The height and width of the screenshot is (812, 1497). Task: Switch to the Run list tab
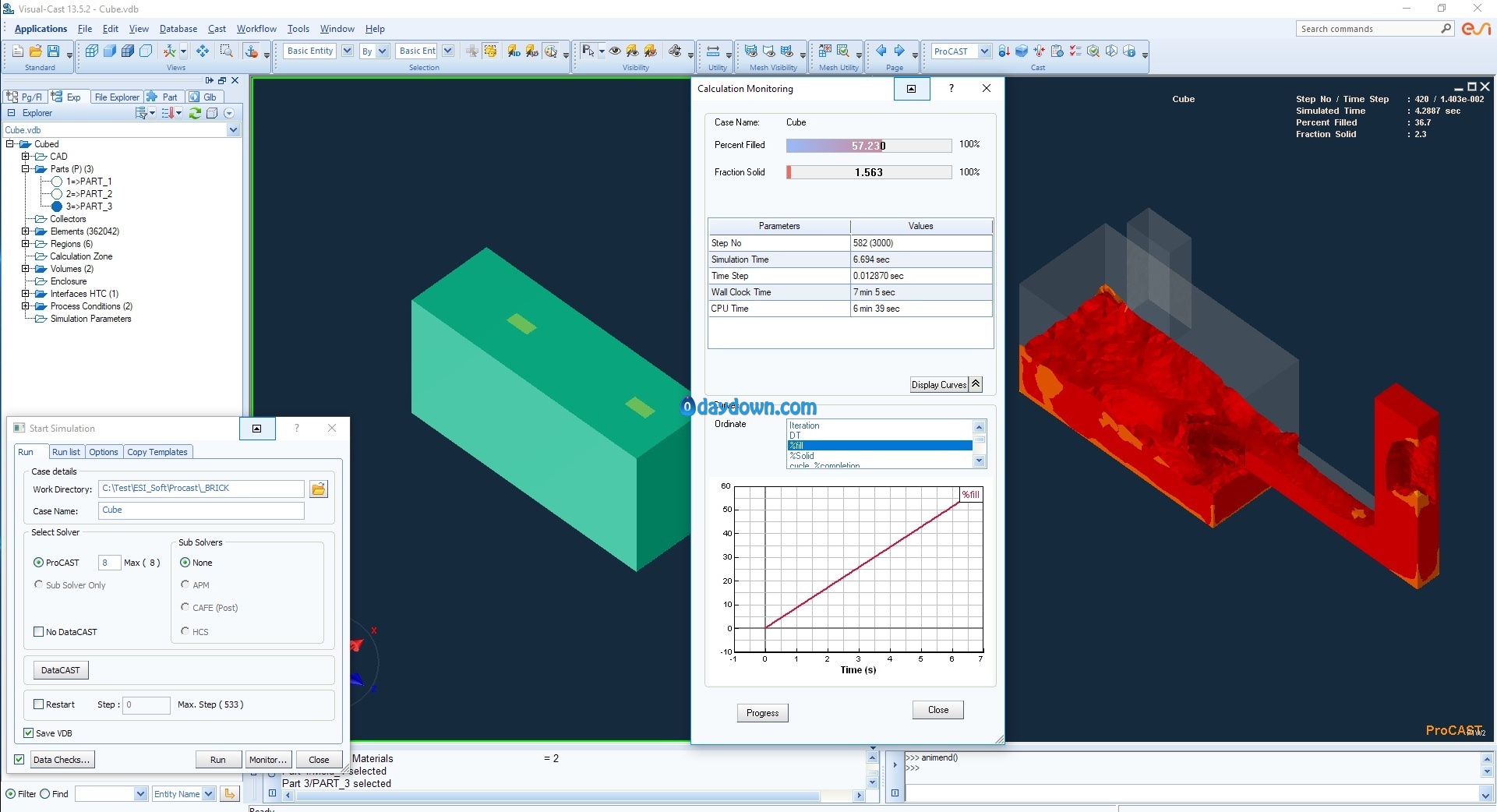point(66,452)
